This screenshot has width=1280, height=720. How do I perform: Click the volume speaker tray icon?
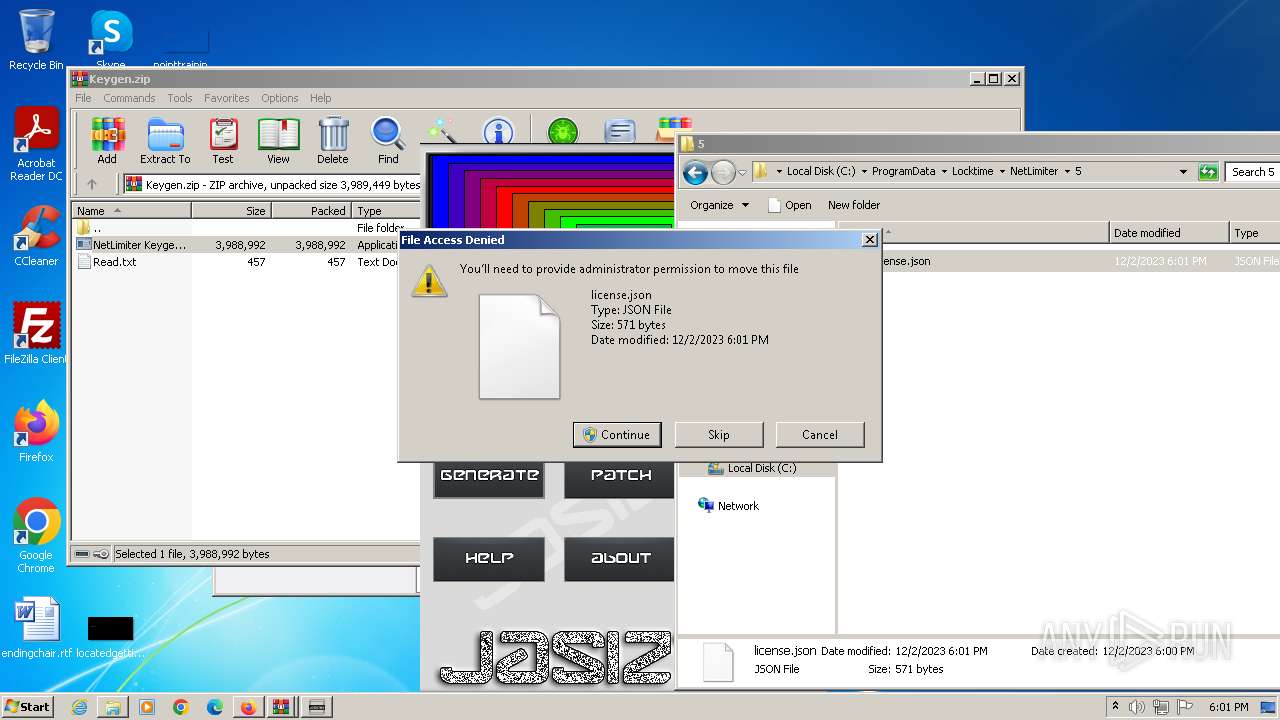point(1137,707)
